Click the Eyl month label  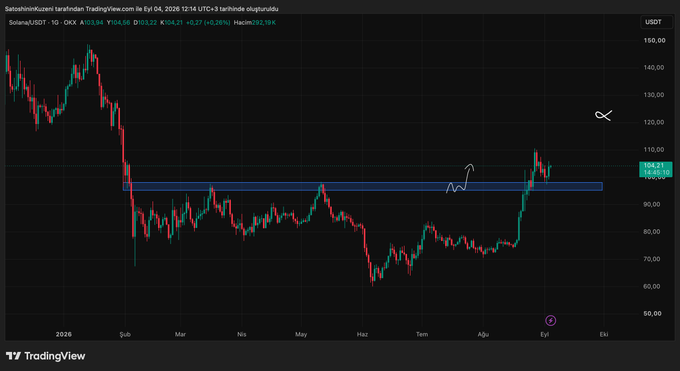point(545,335)
